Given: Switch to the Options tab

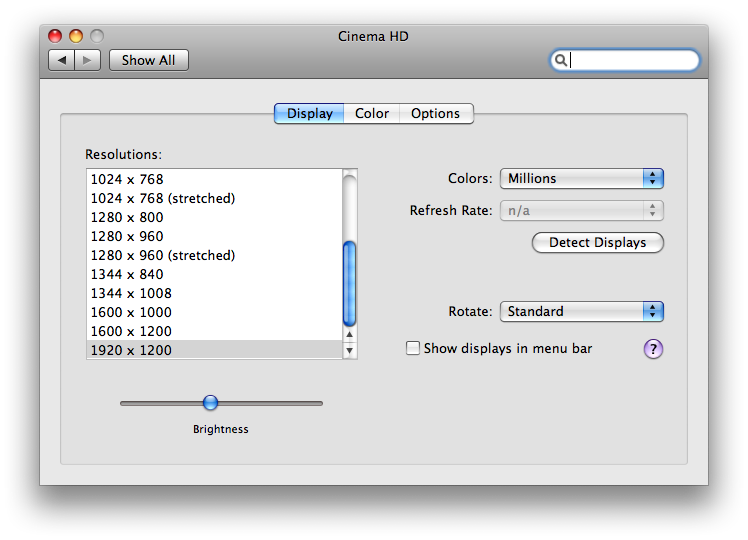Looking at the screenshot, I should click(x=436, y=114).
